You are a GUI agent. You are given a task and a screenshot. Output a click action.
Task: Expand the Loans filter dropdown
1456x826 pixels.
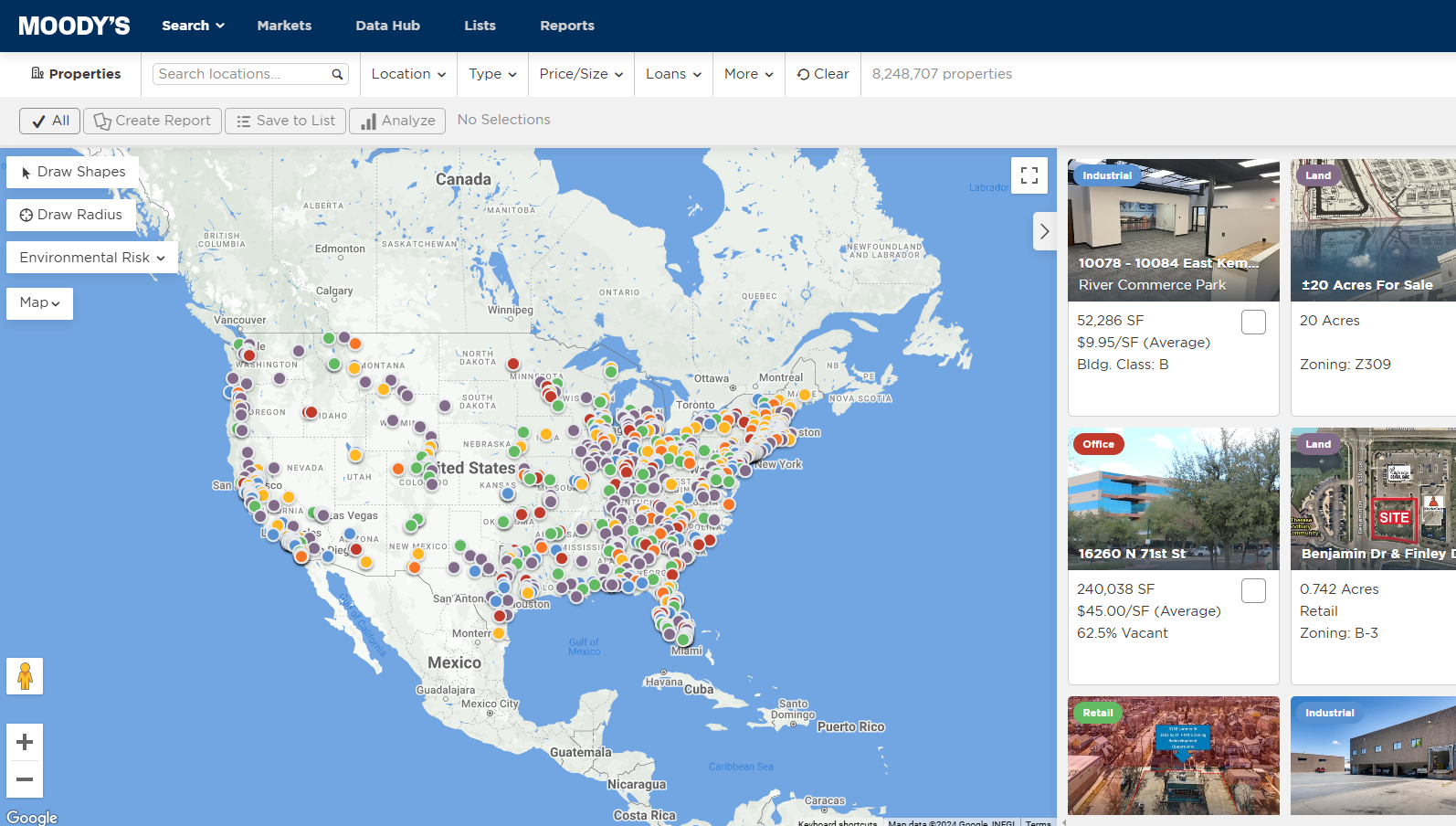(x=673, y=74)
